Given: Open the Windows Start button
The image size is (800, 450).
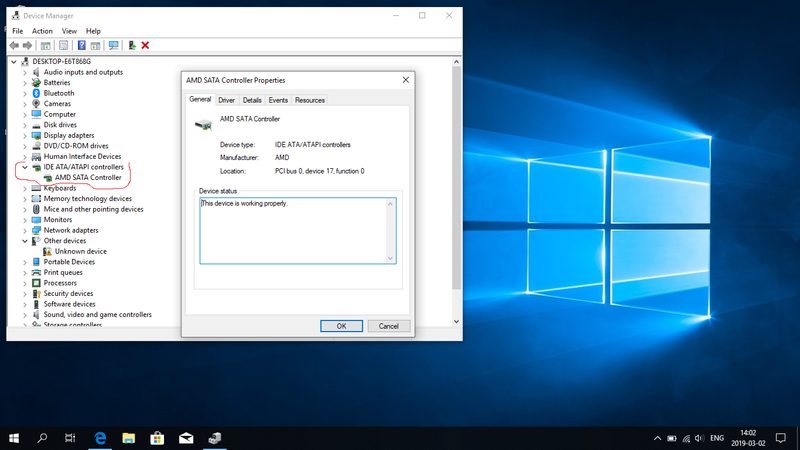Looking at the screenshot, I should pos(14,438).
